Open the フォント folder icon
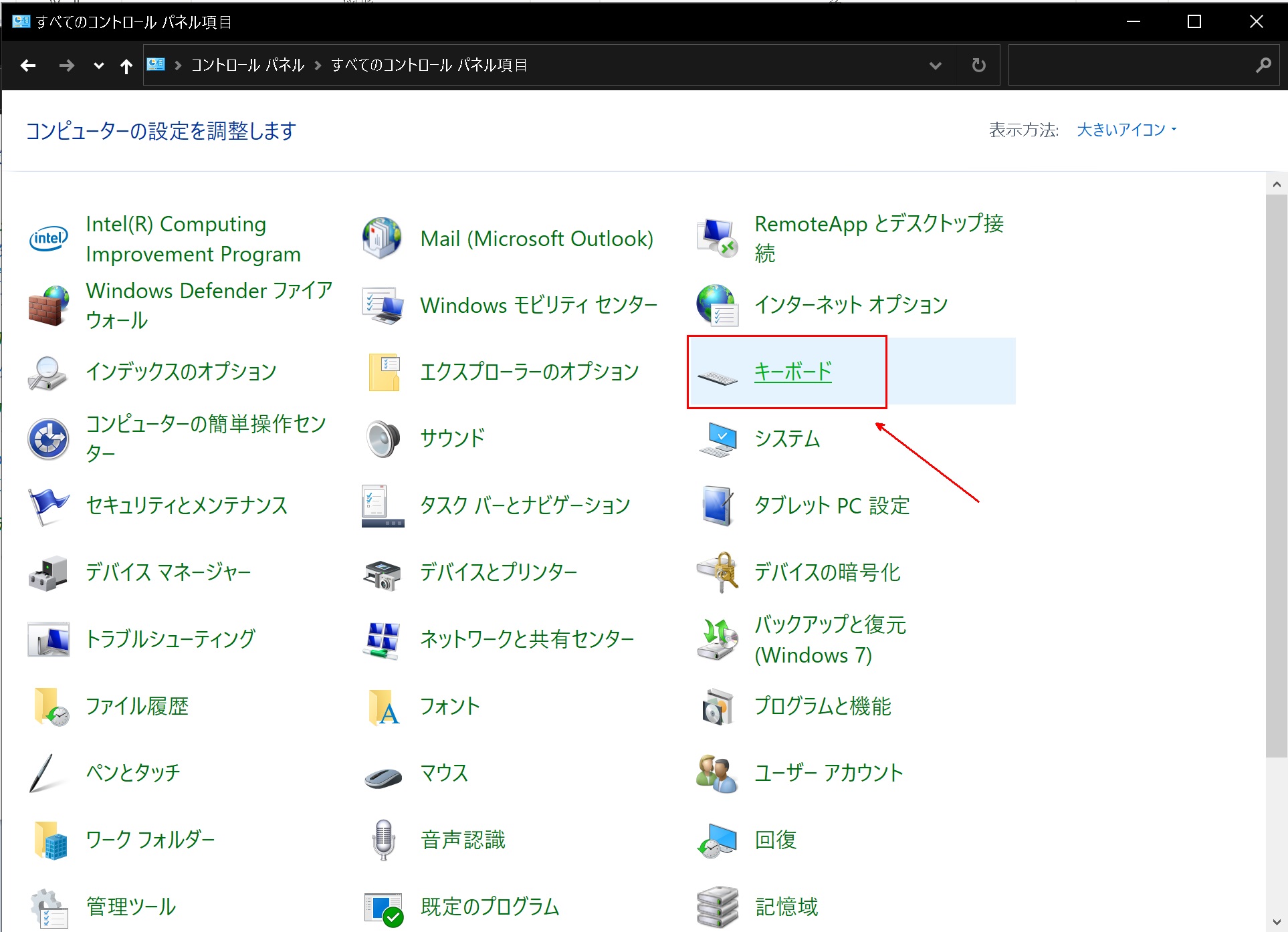 click(x=384, y=707)
